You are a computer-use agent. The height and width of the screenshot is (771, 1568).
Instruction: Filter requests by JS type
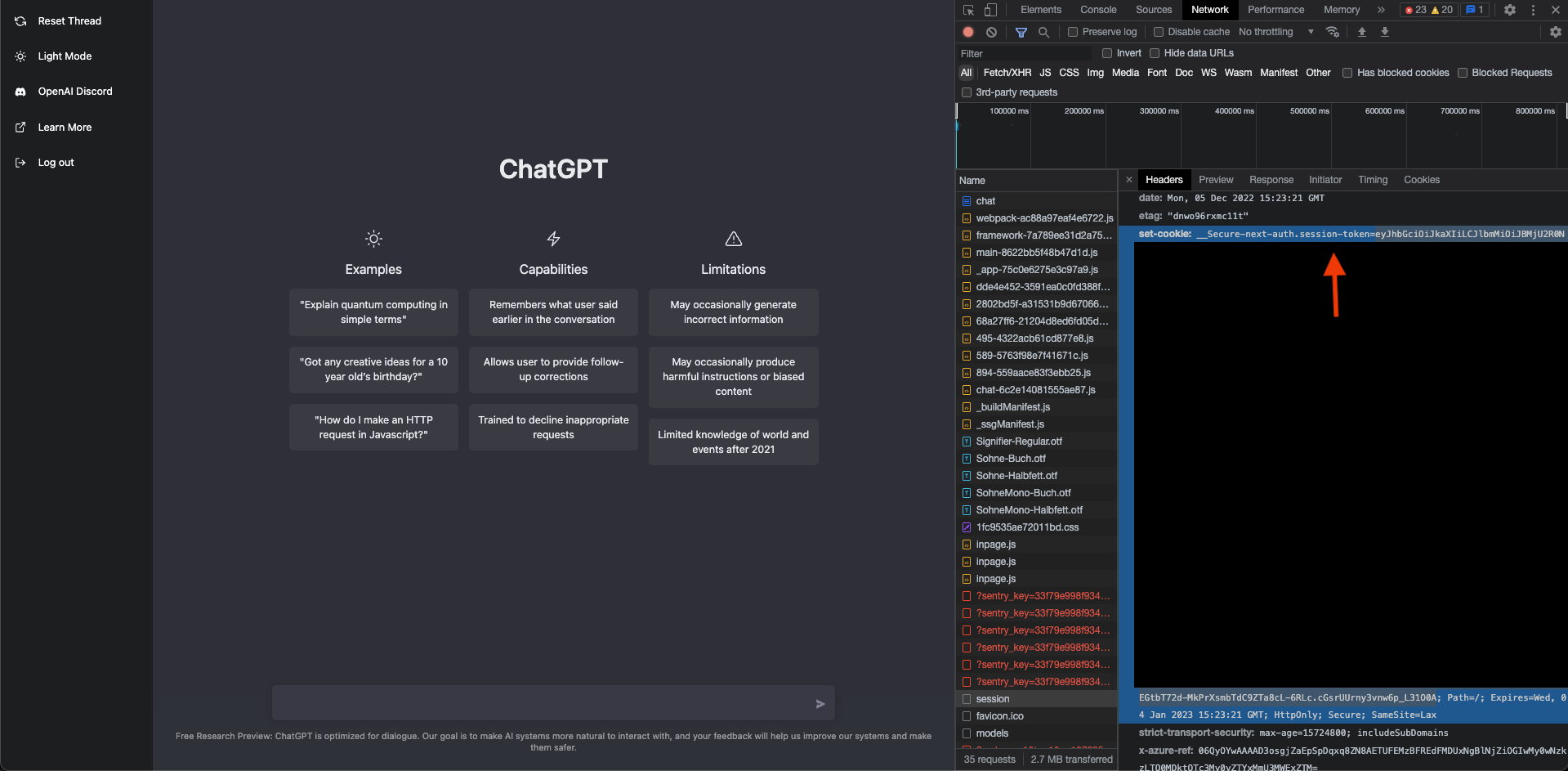click(x=1045, y=73)
